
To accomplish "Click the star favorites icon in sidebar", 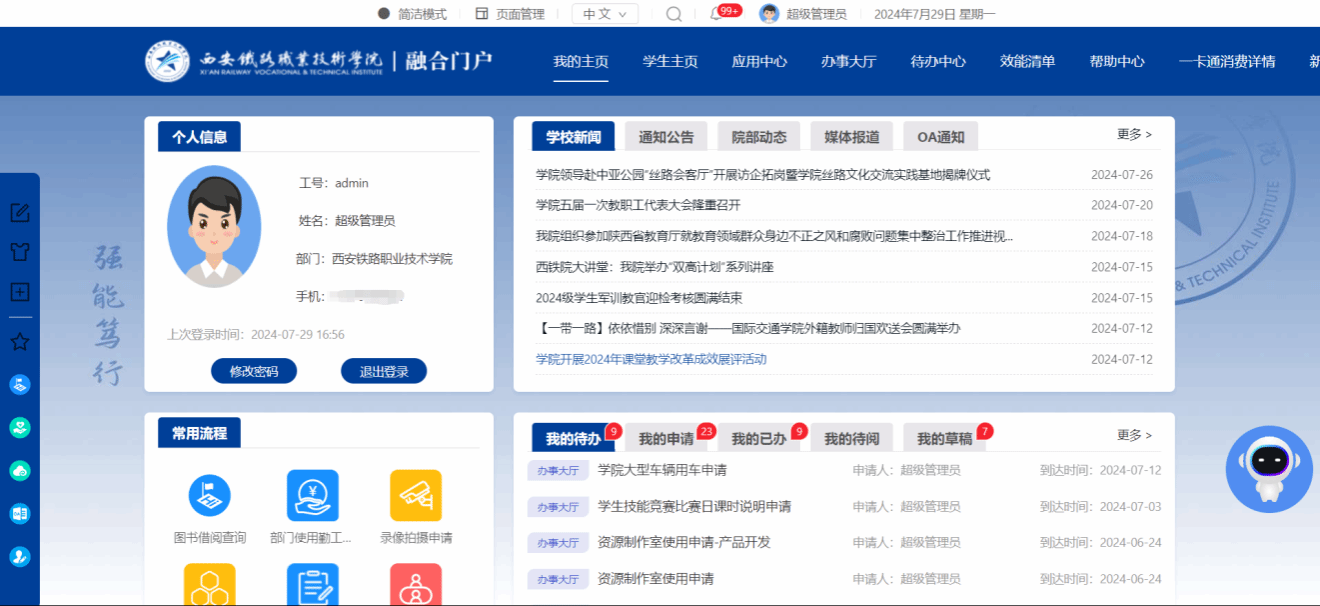I will tap(20, 342).
